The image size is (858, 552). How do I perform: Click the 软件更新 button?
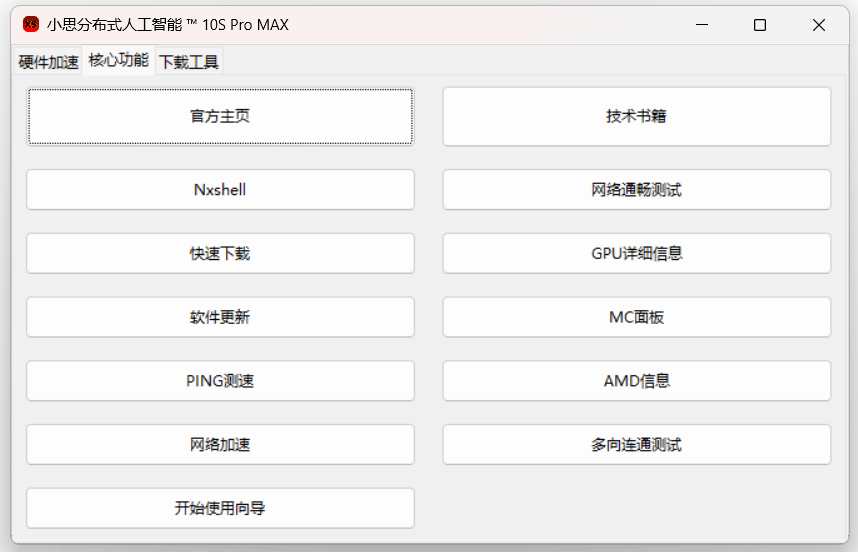[x=220, y=317]
